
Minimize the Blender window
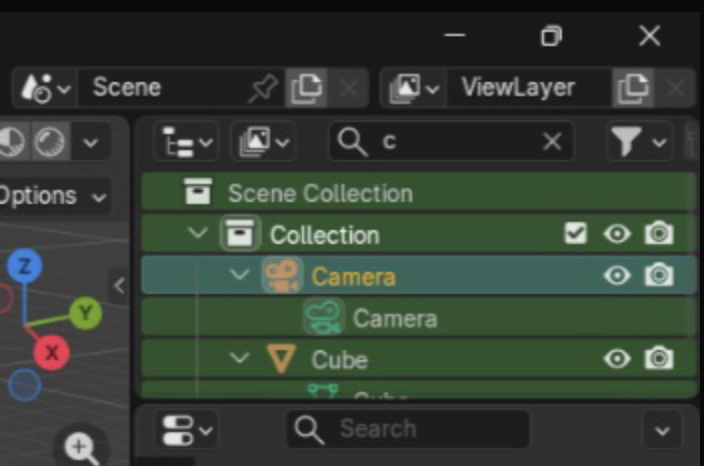454,35
